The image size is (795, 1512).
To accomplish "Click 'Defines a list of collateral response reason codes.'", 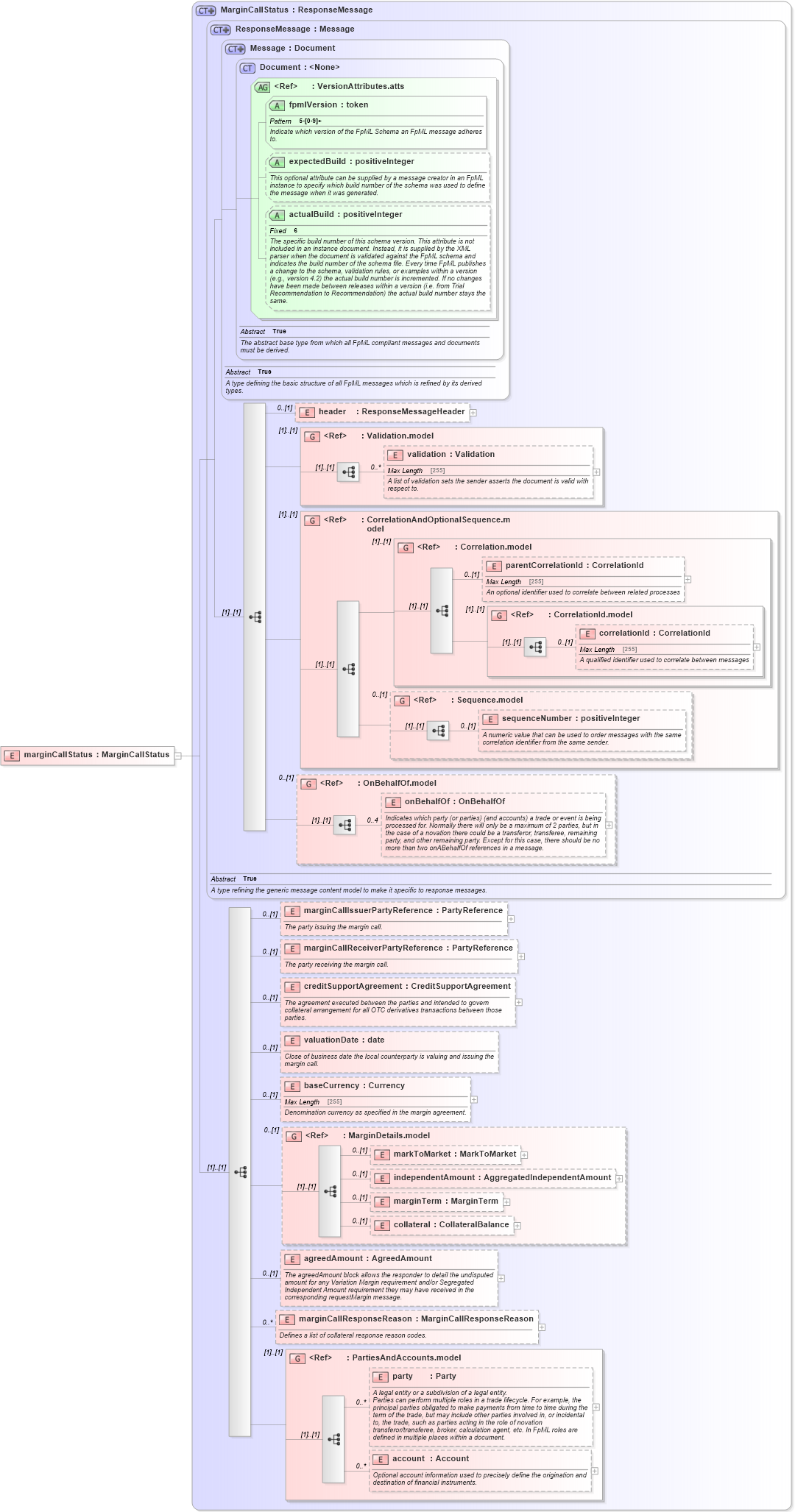I will [x=353, y=1336].
